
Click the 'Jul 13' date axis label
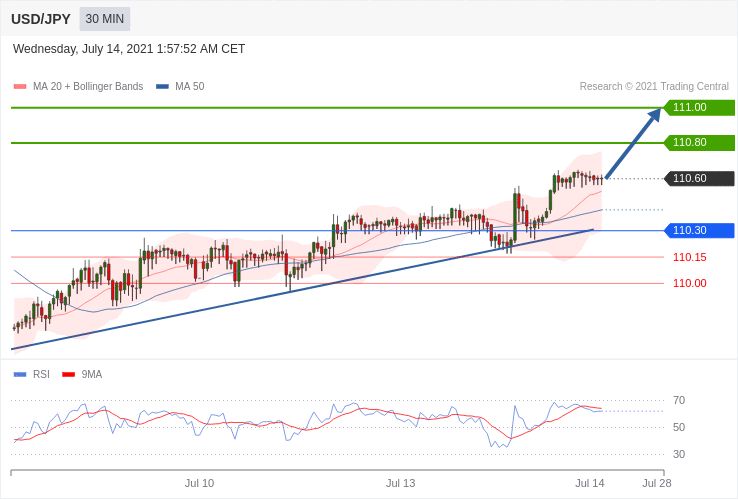pyautogui.click(x=401, y=483)
